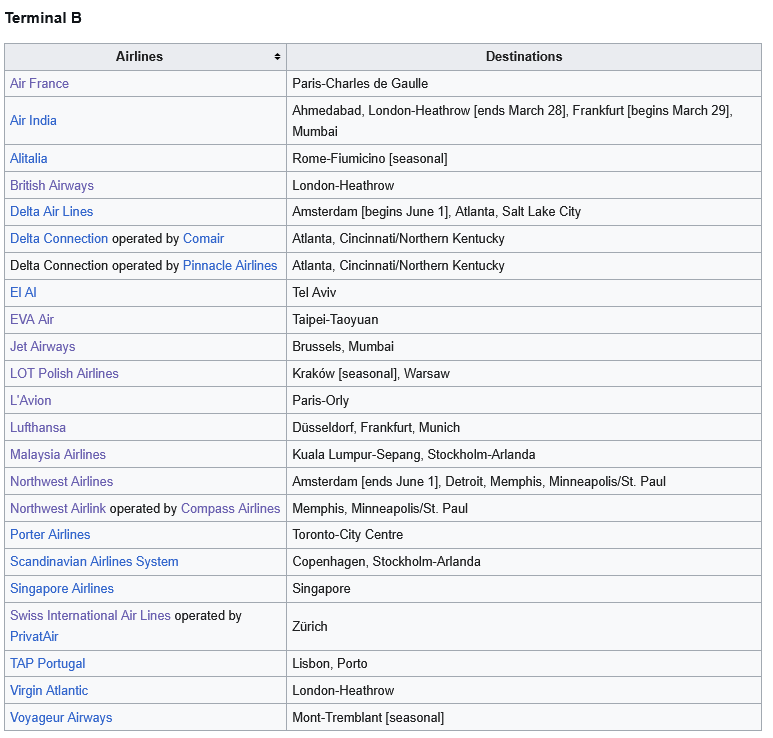Visit the EVA Air page
Screen dimensions: 773x738
point(32,320)
